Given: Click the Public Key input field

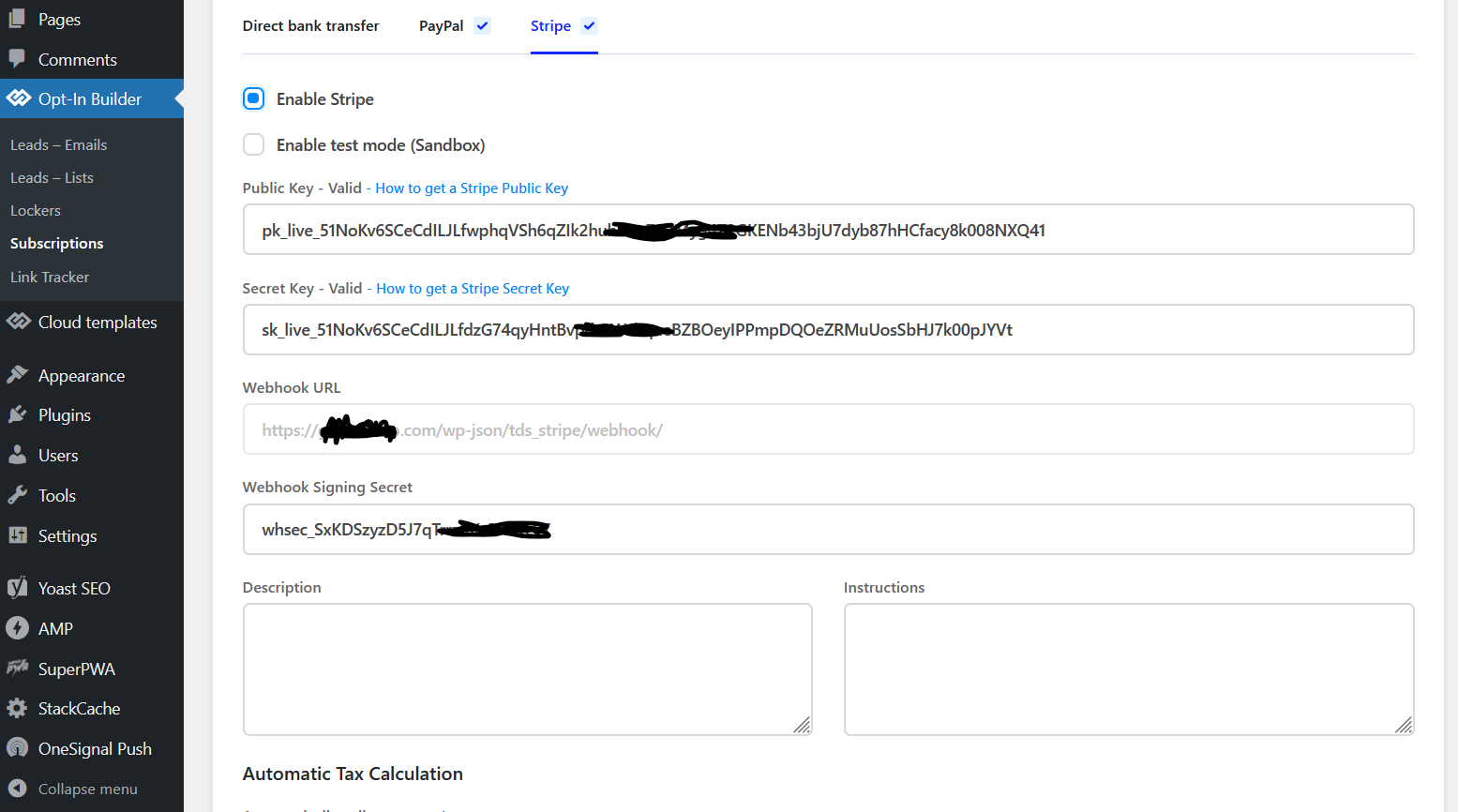Looking at the screenshot, I should 828,229.
